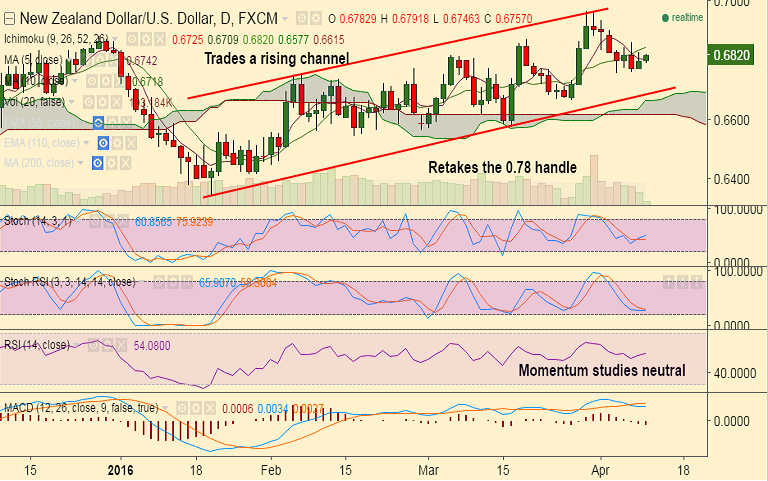Expand the Stoch (14, 3, 1) dropdown arrow

coord(77,221)
